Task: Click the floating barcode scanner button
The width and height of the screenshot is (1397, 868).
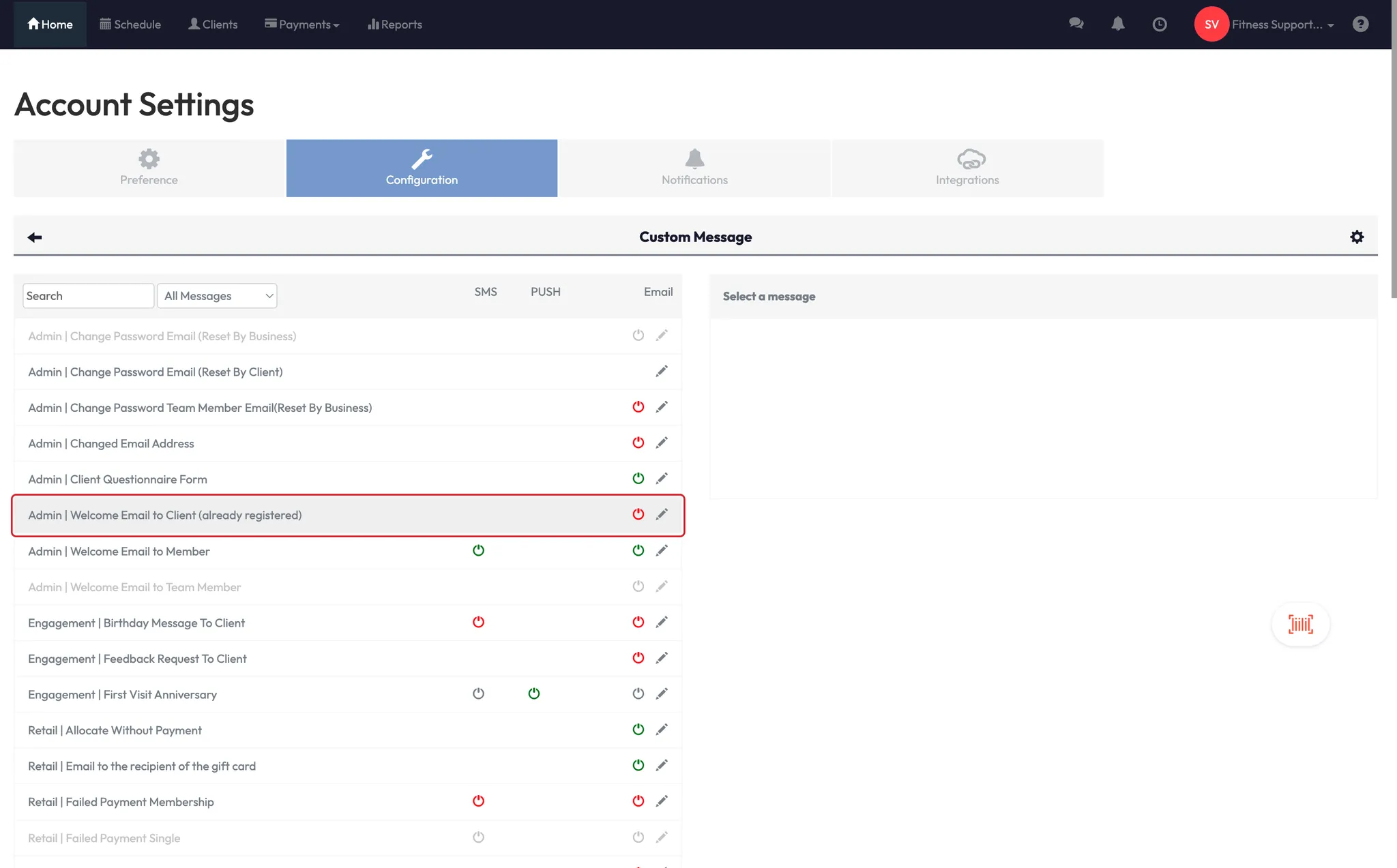Action: pyautogui.click(x=1300, y=624)
